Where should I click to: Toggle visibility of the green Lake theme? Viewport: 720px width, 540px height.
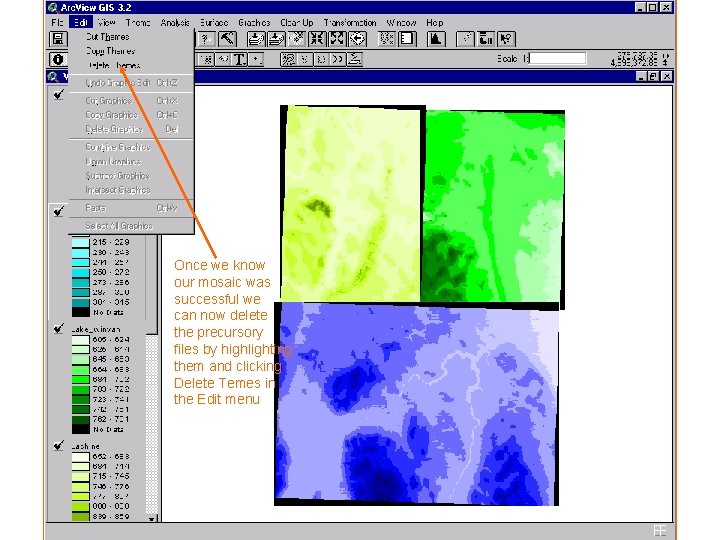pos(58,329)
